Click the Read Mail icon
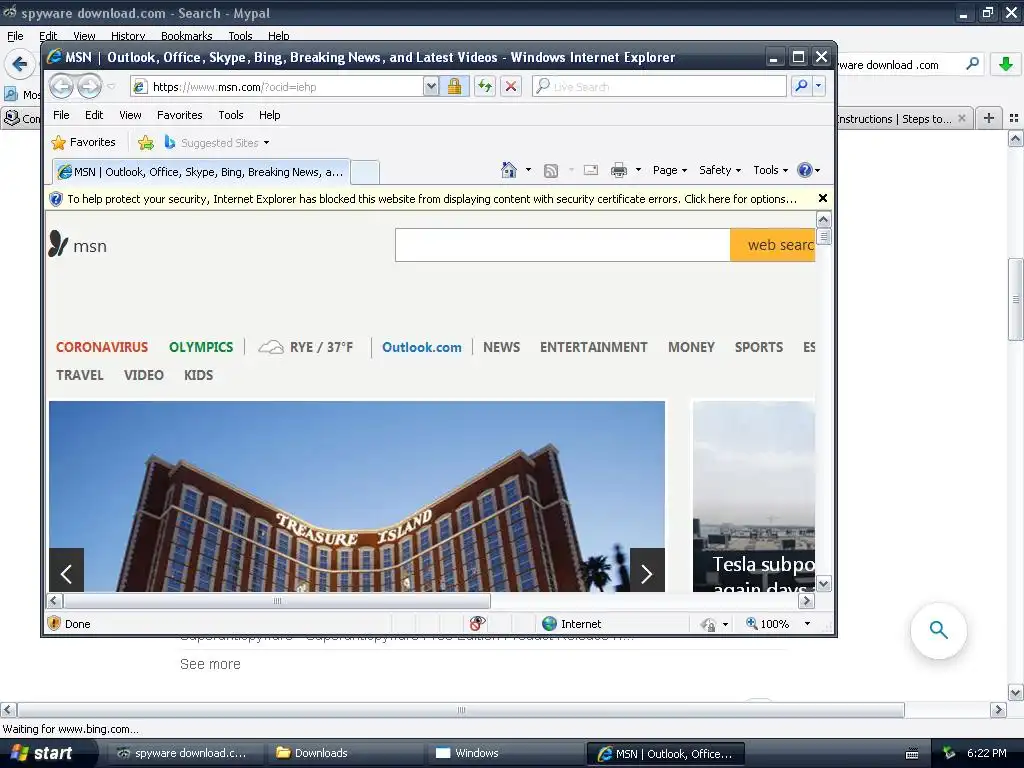The image size is (1024, 768). click(x=591, y=170)
